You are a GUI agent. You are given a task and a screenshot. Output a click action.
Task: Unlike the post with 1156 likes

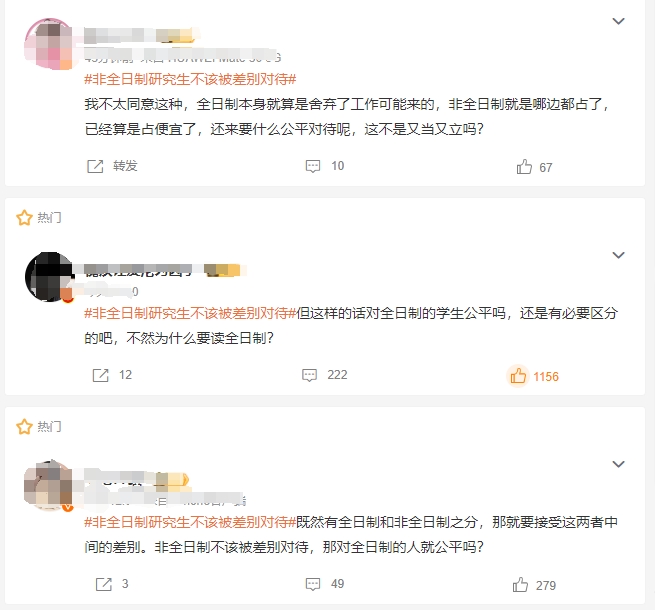tap(518, 376)
